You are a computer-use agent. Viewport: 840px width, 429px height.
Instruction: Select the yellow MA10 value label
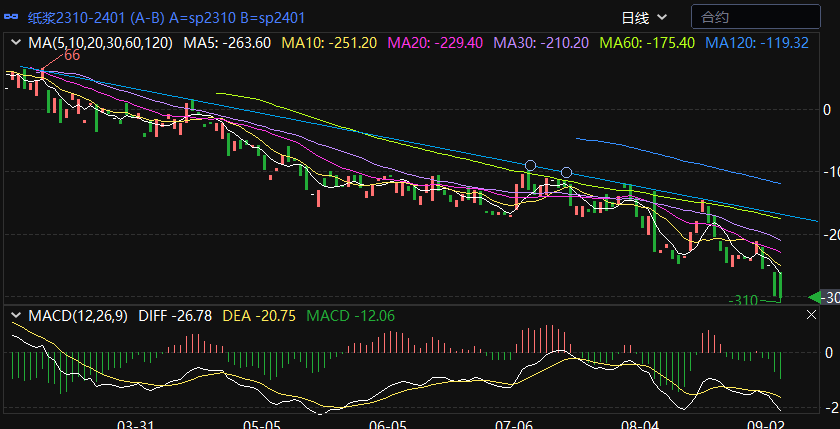[329, 43]
